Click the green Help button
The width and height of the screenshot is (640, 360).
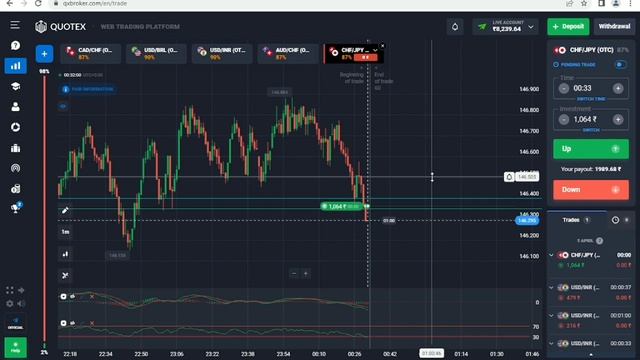16,347
